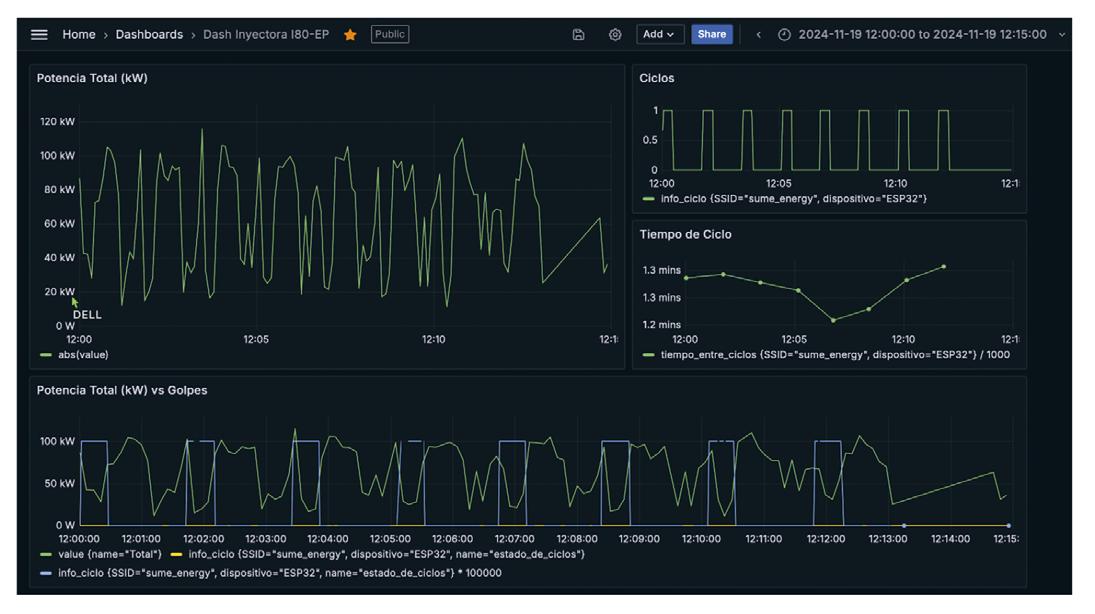The width and height of the screenshot is (1095, 614).
Task: Go to Home breadcrumb
Action: (79, 35)
